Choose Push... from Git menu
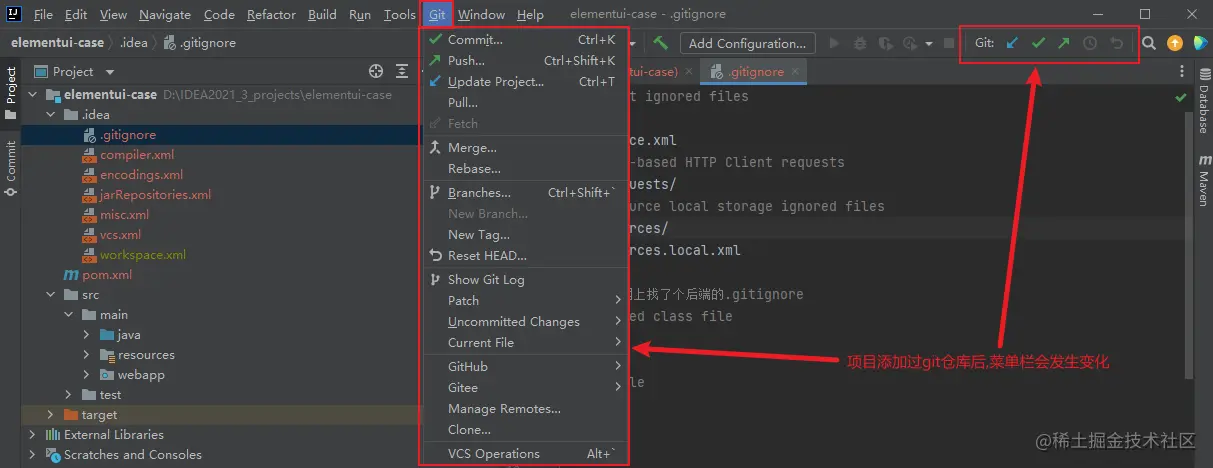Image resolution: width=1213 pixels, height=468 pixels. (x=524, y=61)
